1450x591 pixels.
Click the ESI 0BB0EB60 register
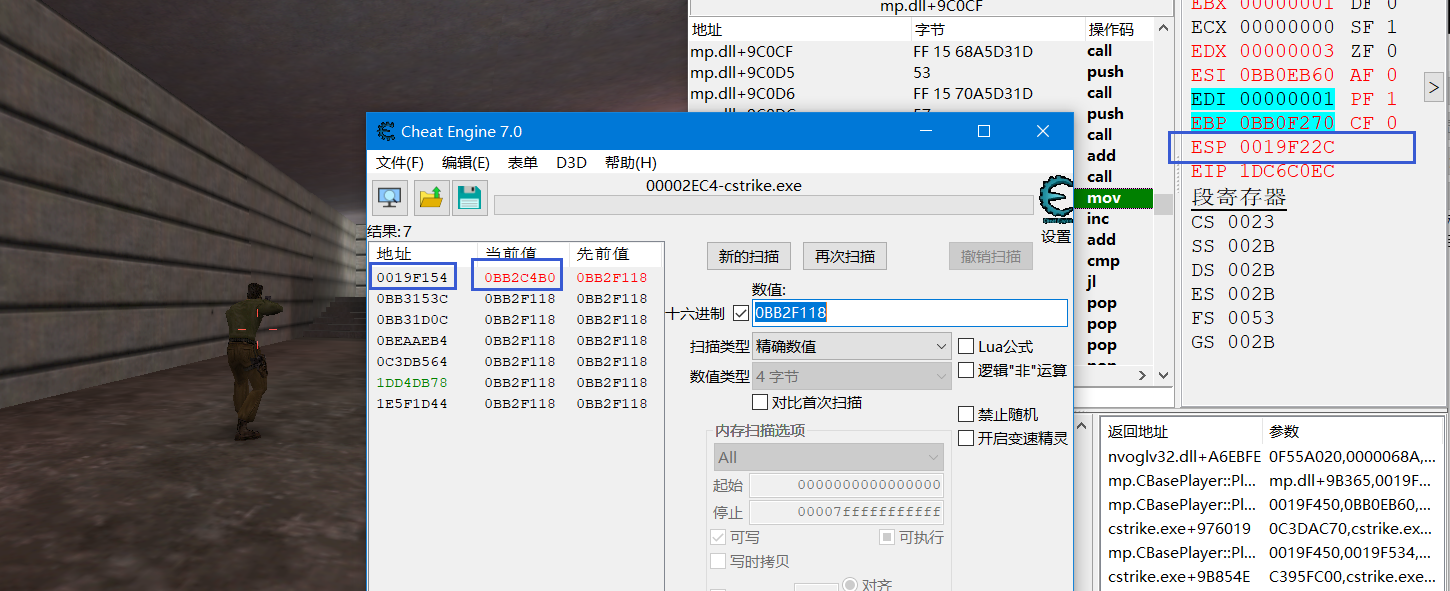point(1262,75)
